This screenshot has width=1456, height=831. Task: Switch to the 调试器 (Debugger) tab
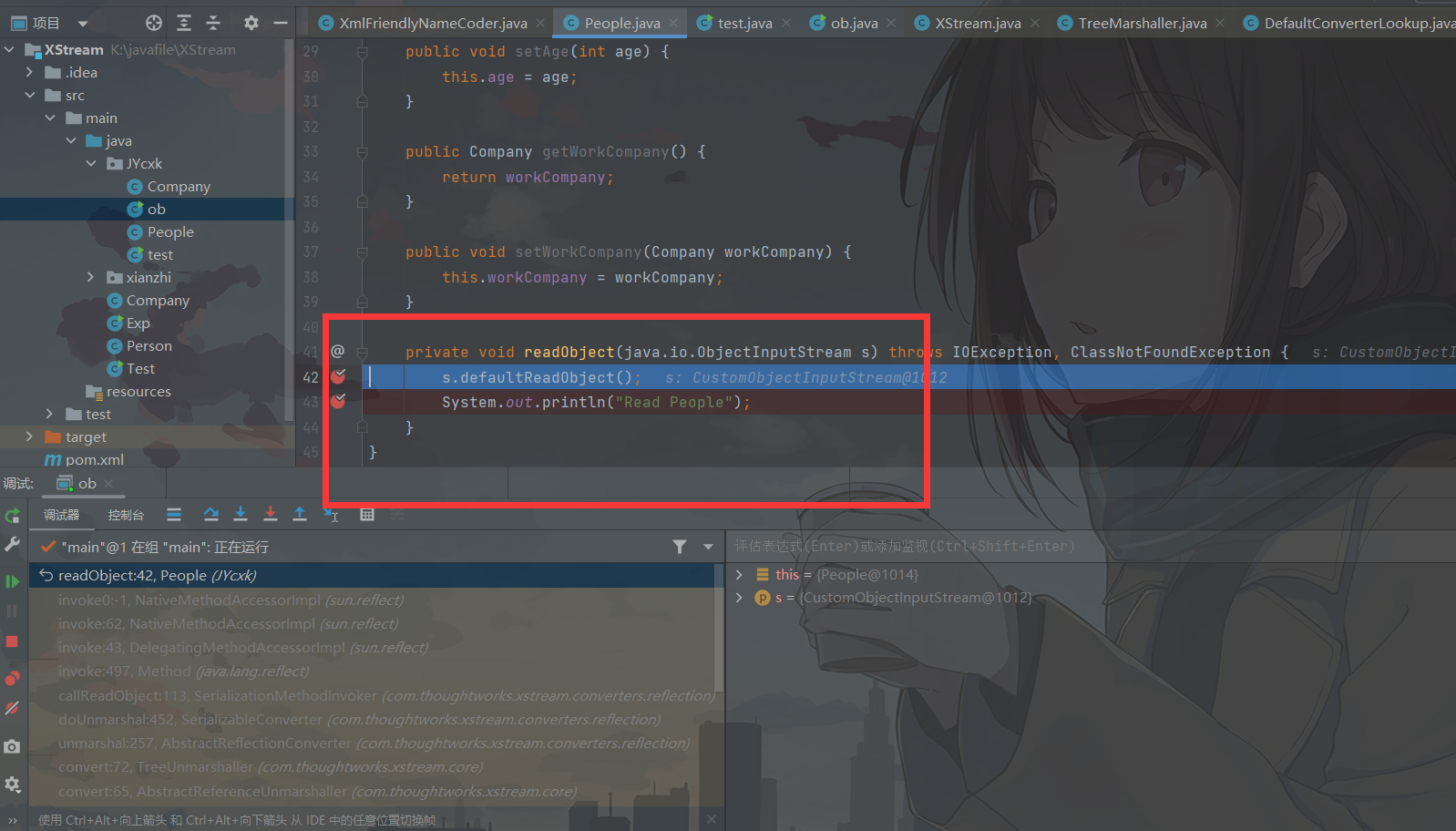61,515
